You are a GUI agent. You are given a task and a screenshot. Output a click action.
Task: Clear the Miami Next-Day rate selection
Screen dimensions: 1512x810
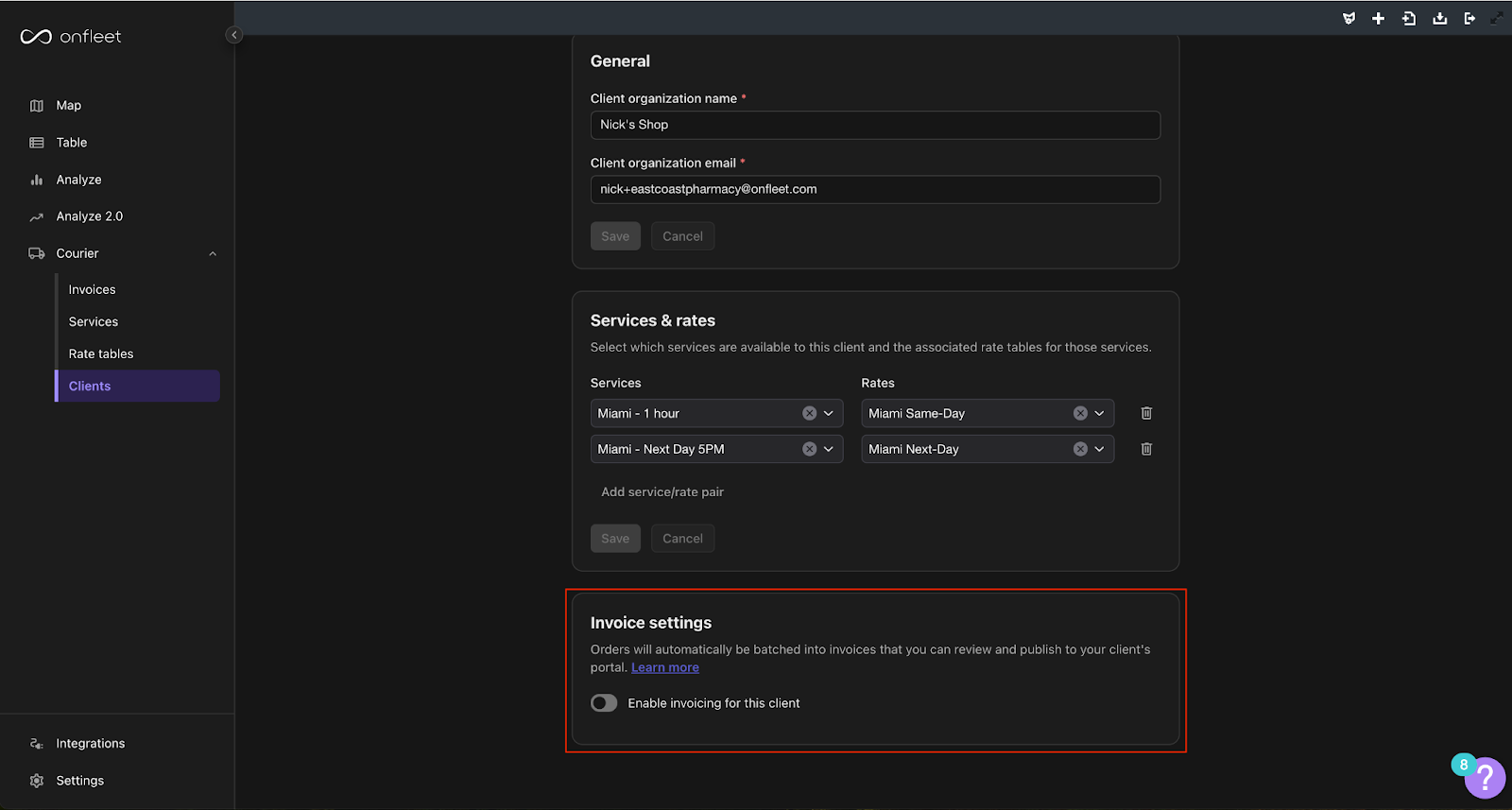pyautogui.click(x=1080, y=449)
